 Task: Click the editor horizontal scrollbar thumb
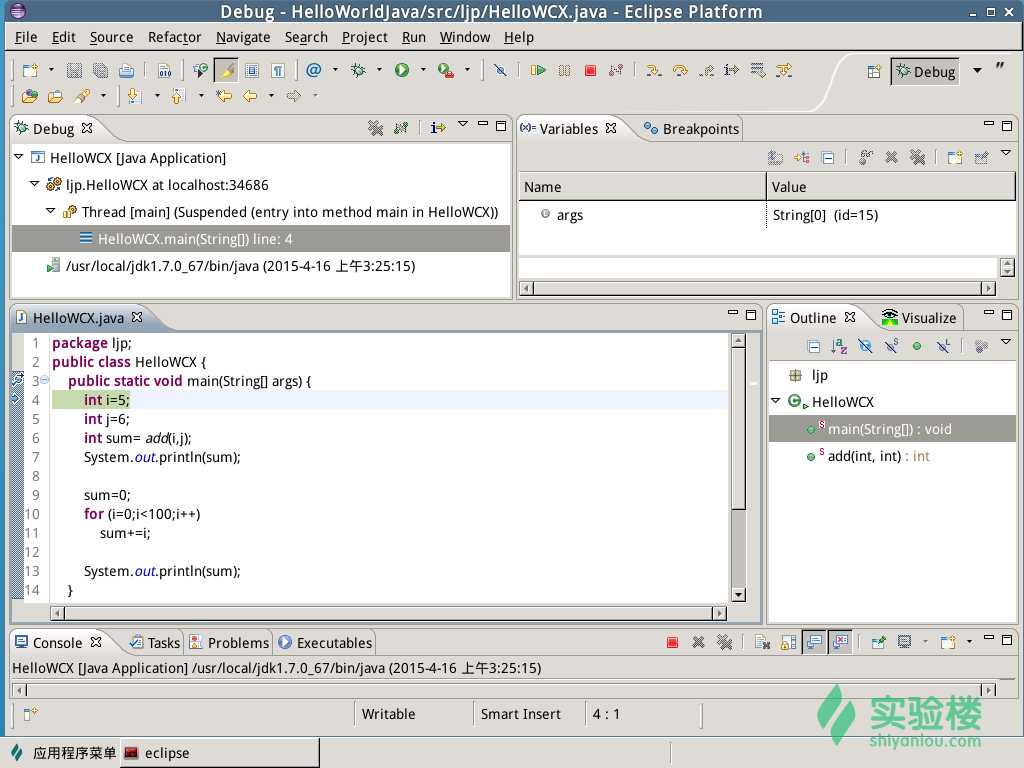(x=387, y=613)
